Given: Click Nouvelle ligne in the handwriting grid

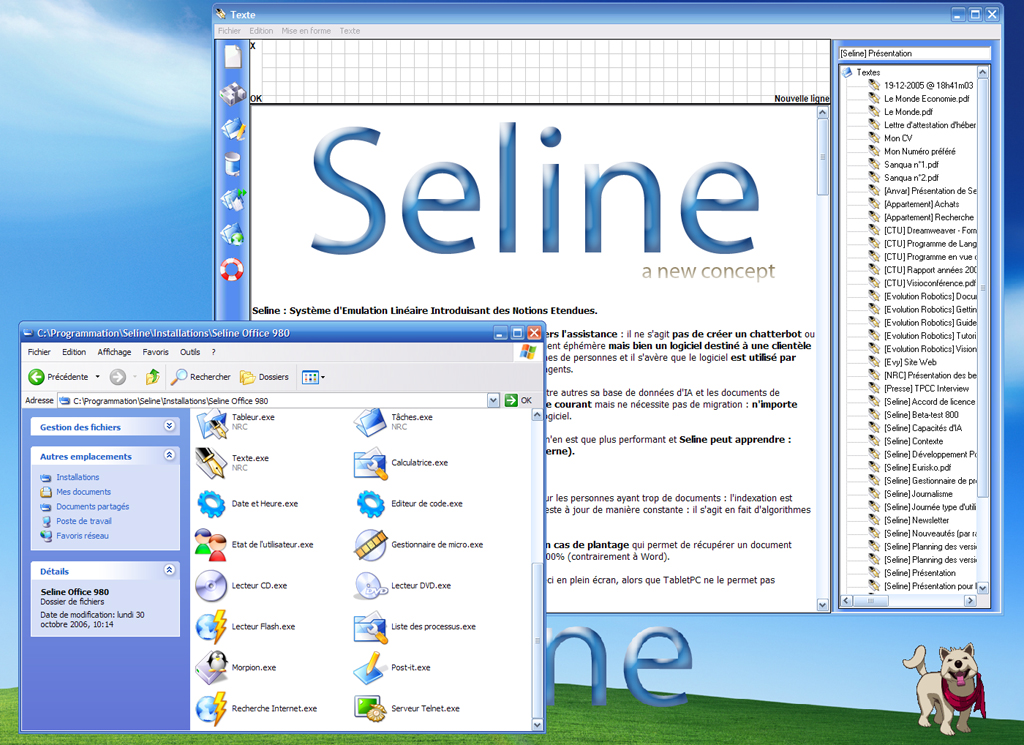Looking at the screenshot, I should [x=801, y=99].
